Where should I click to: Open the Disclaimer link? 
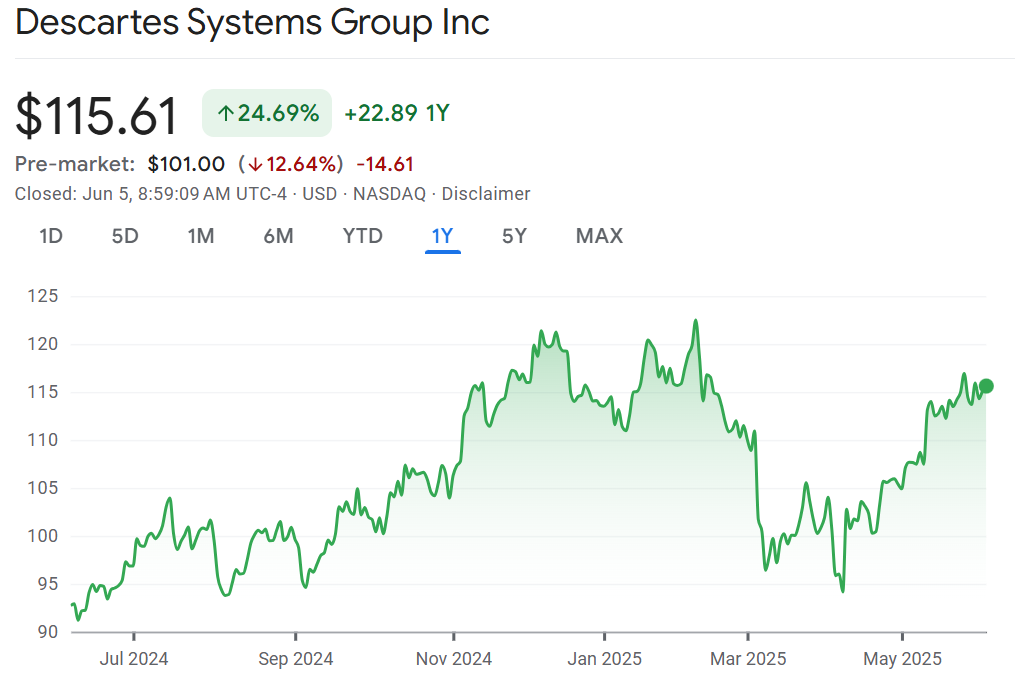[x=486, y=194]
